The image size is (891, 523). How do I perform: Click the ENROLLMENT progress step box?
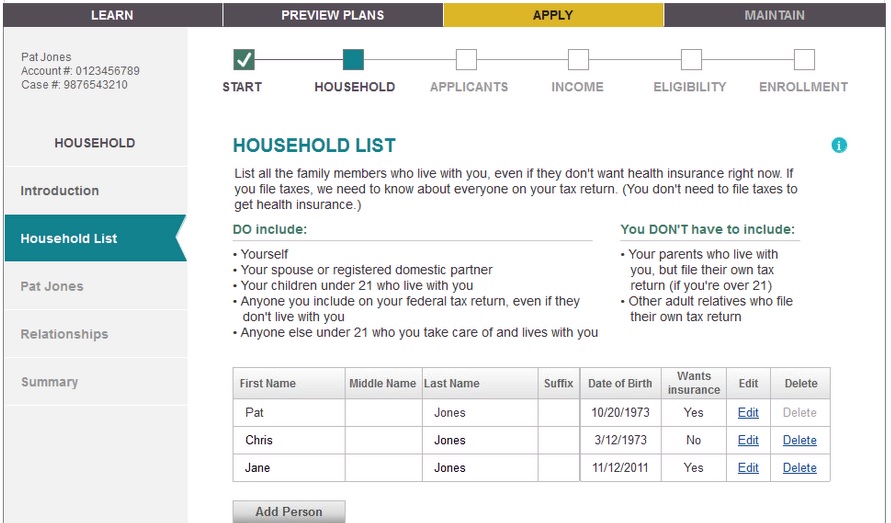tap(804, 59)
